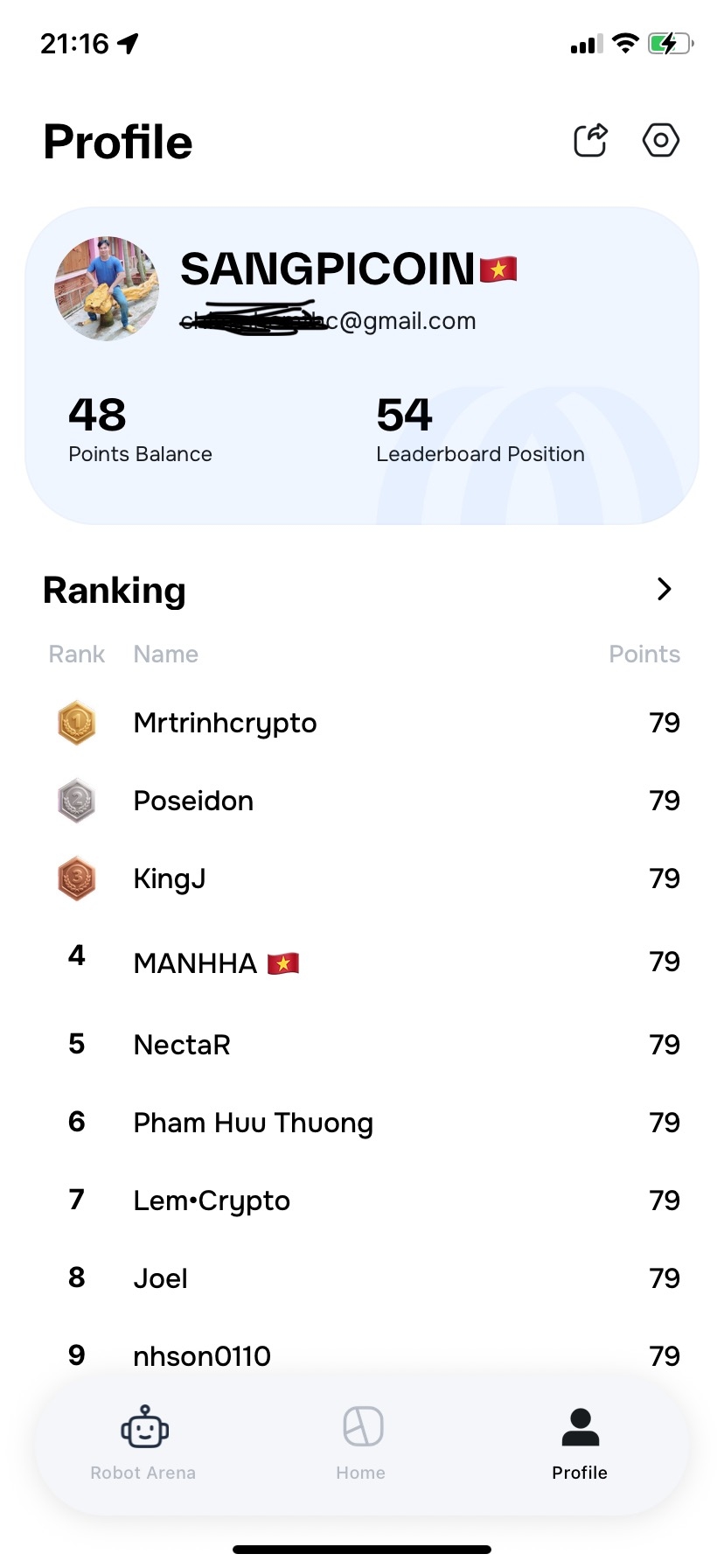Tap the bronze rank 3 medal
The height and width of the screenshot is (1568, 724).
click(77, 878)
